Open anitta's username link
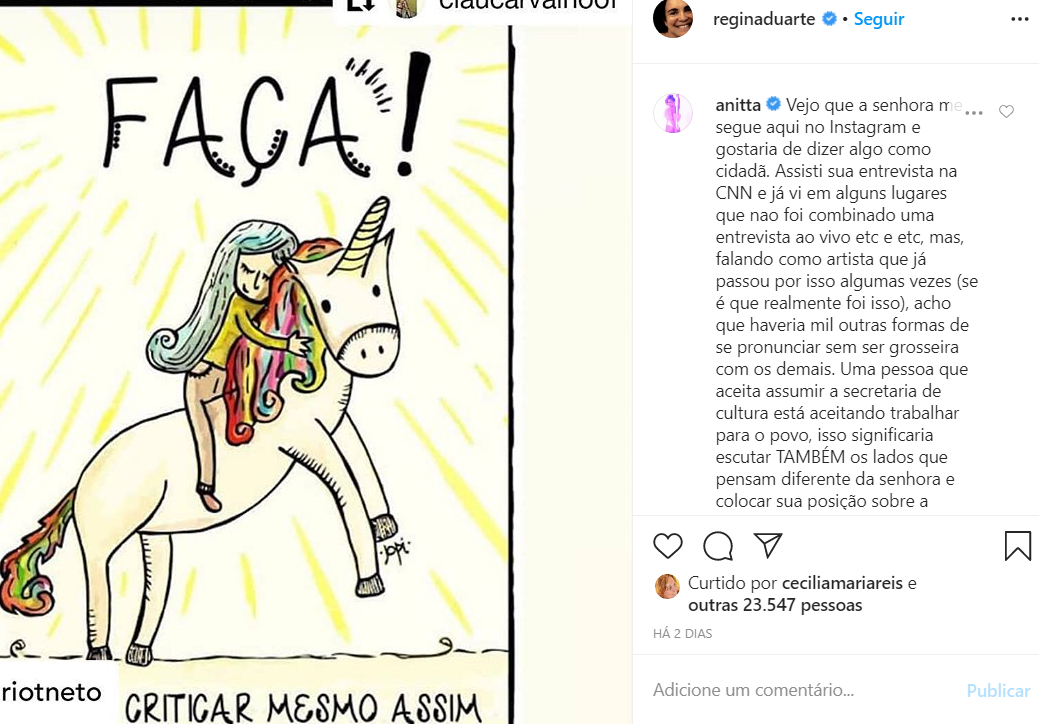The image size is (1039, 724). tap(738, 105)
